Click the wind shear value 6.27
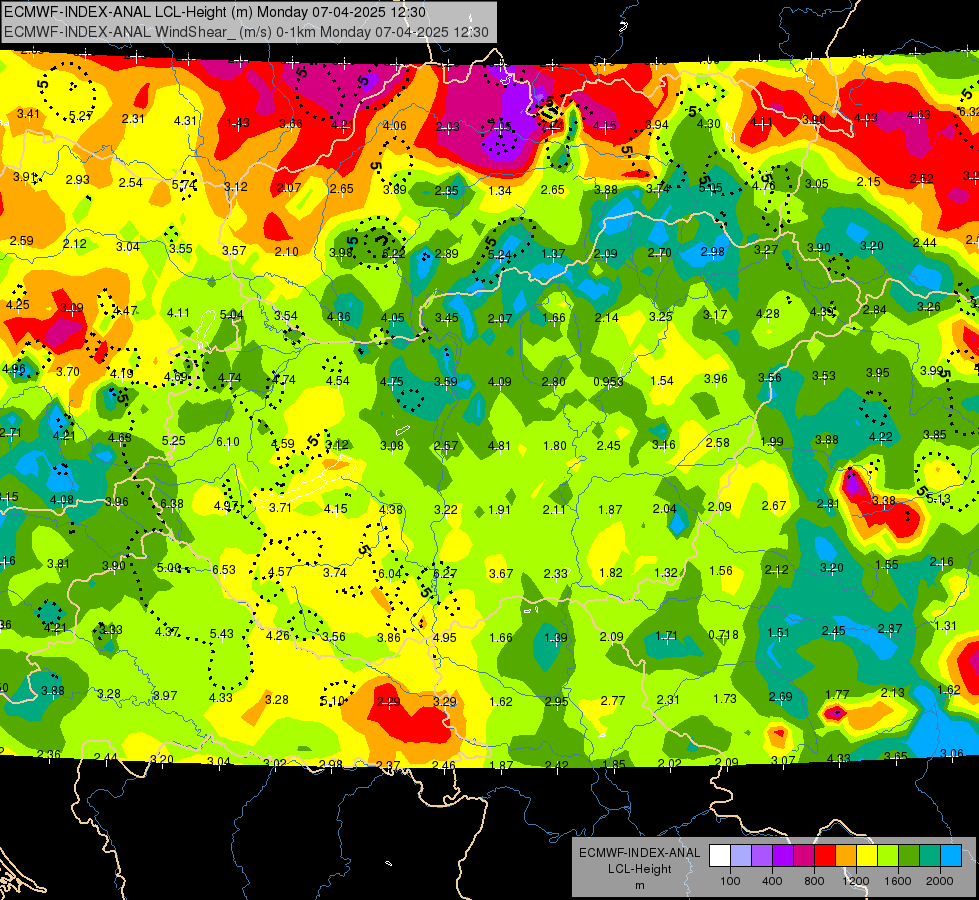This screenshot has width=979, height=900. [x=445, y=573]
